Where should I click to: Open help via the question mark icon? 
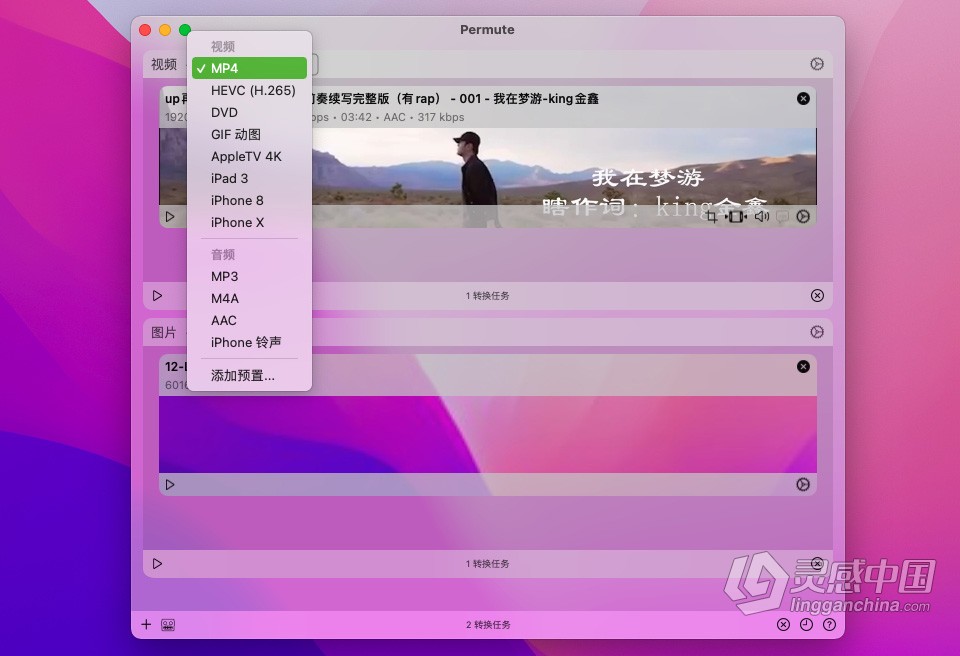click(829, 624)
